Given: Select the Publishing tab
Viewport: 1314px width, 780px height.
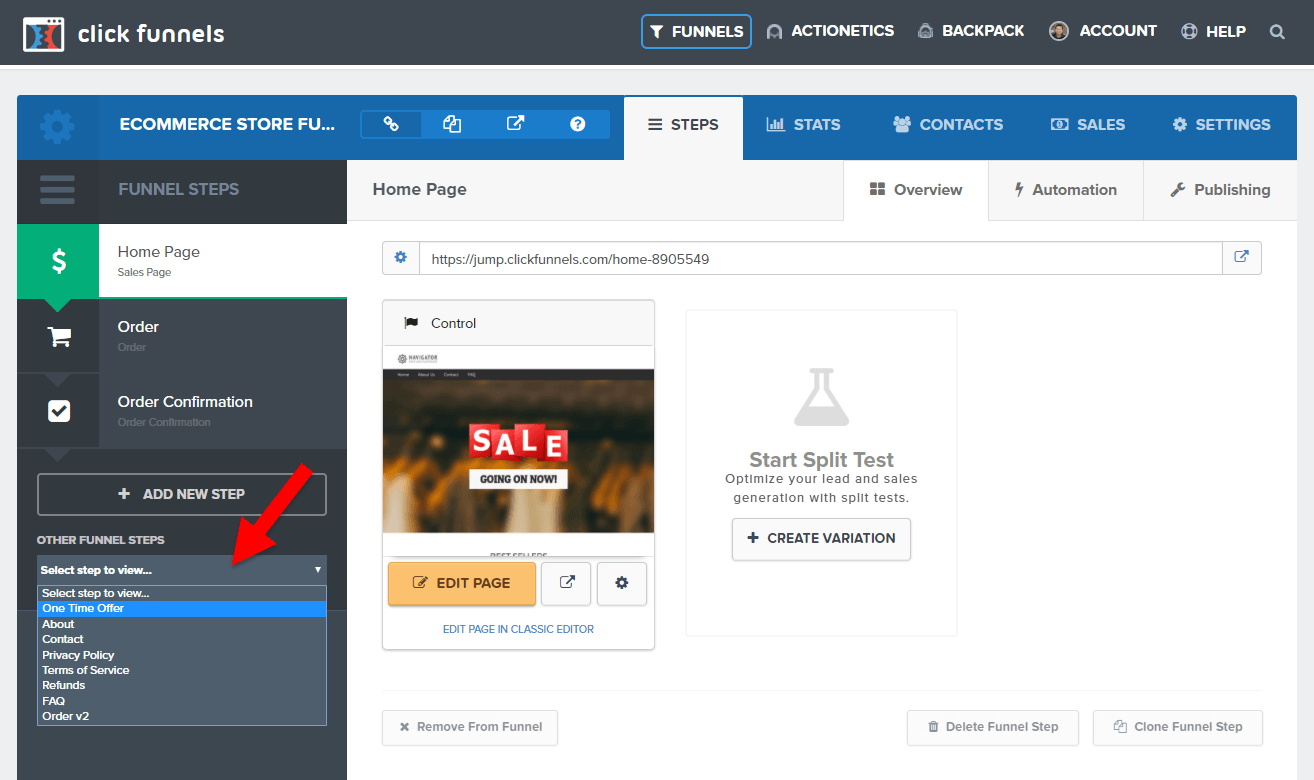Looking at the screenshot, I should 1220,190.
